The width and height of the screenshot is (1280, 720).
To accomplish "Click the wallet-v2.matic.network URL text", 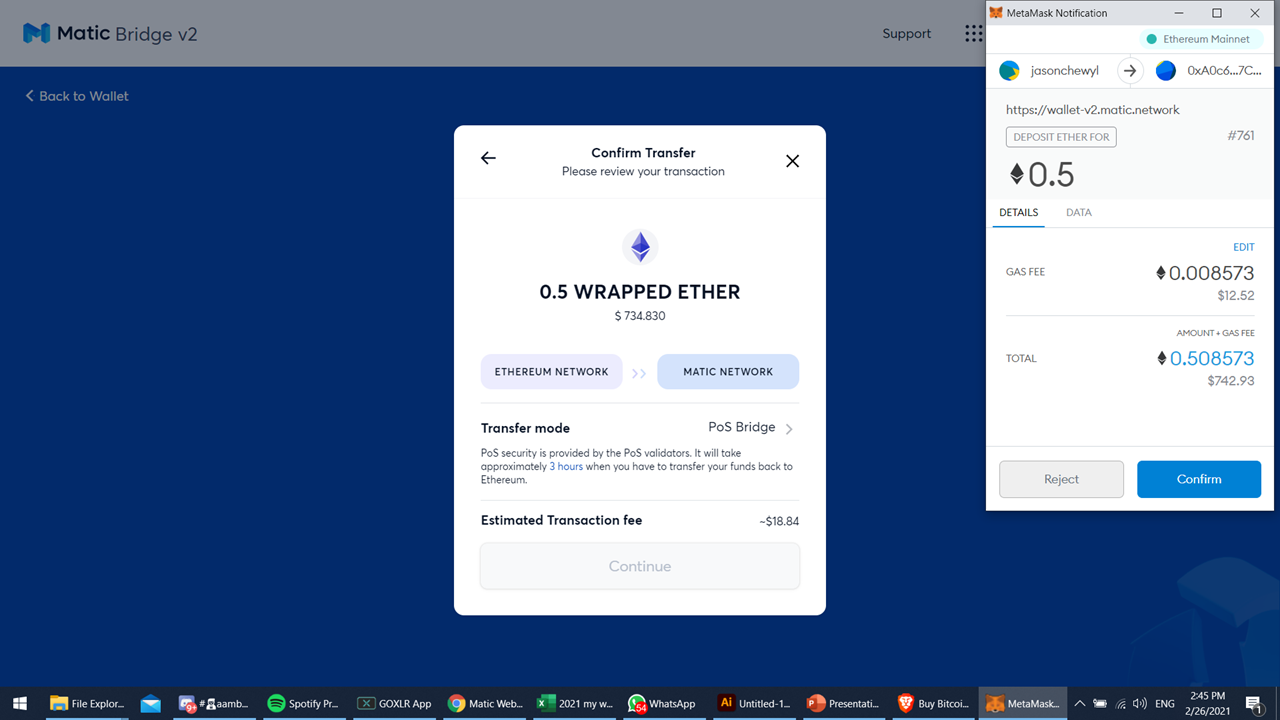I will click(1093, 110).
